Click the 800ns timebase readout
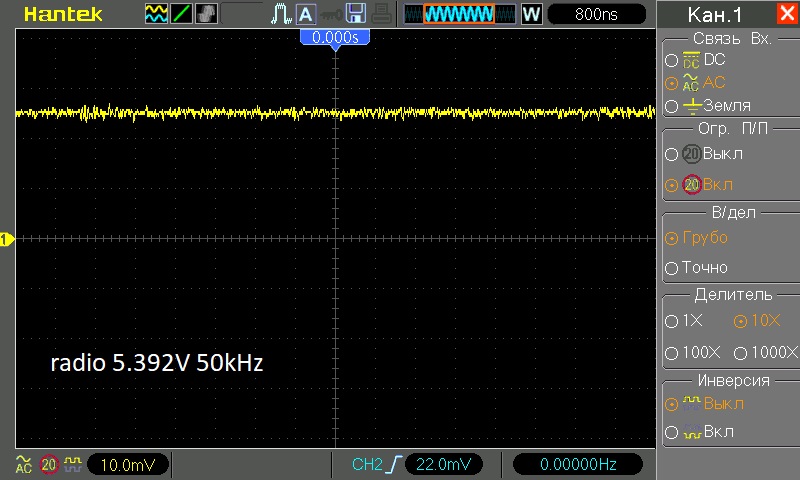 [596, 14]
